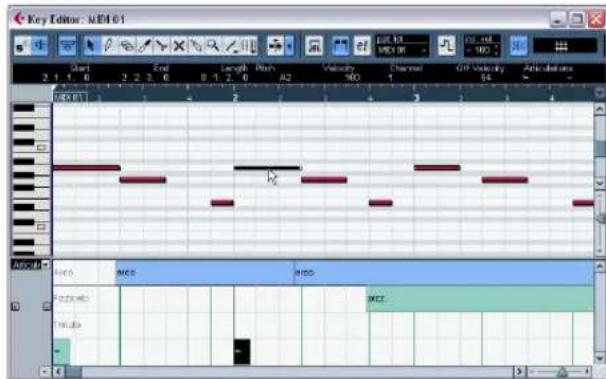Select the Split tool
Image resolution: width=606 pixels, height=379 pixels.
[161, 46]
